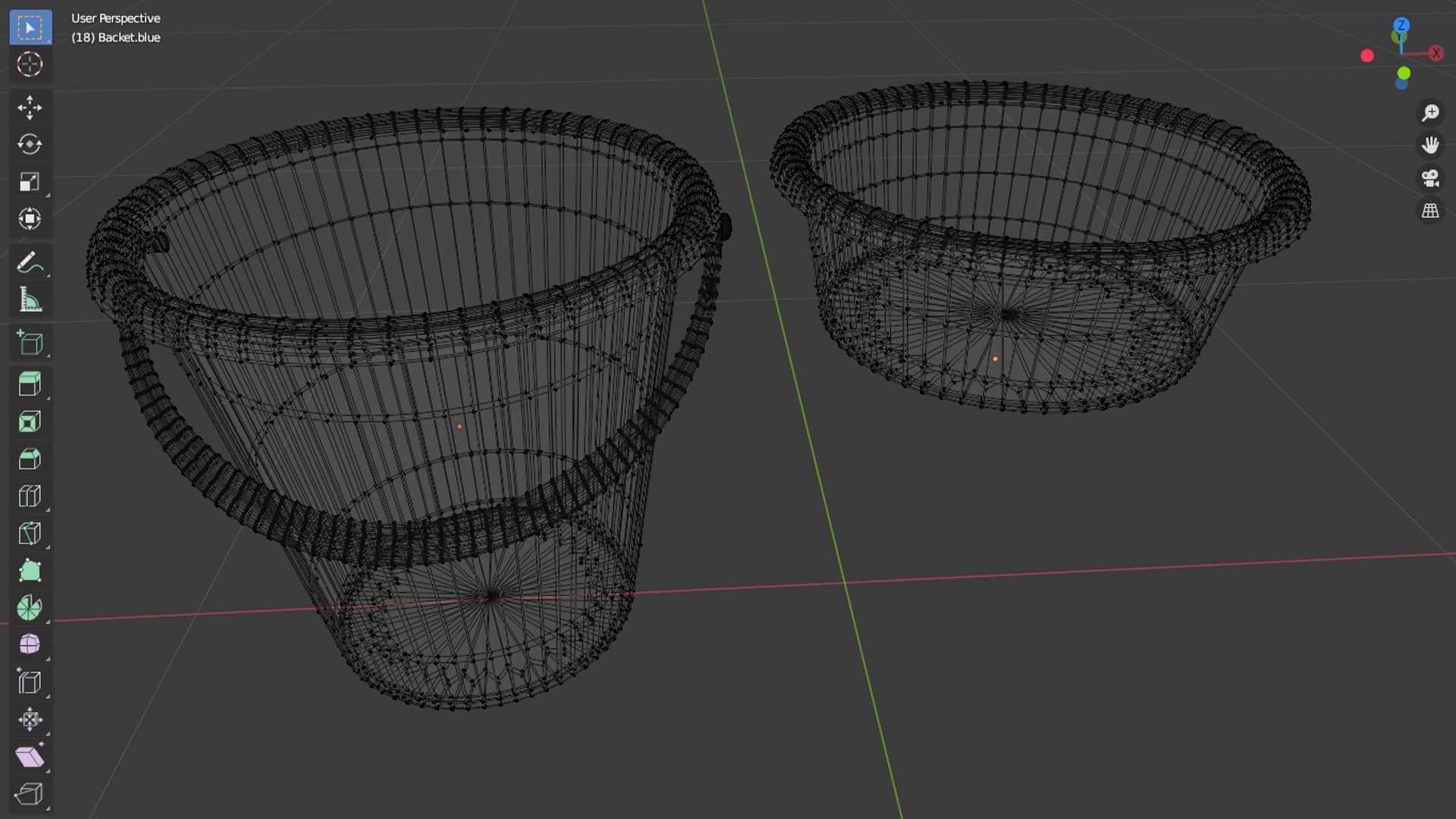Pick the Rotate tool
Screen dimensions: 1456x819
[30, 145]
